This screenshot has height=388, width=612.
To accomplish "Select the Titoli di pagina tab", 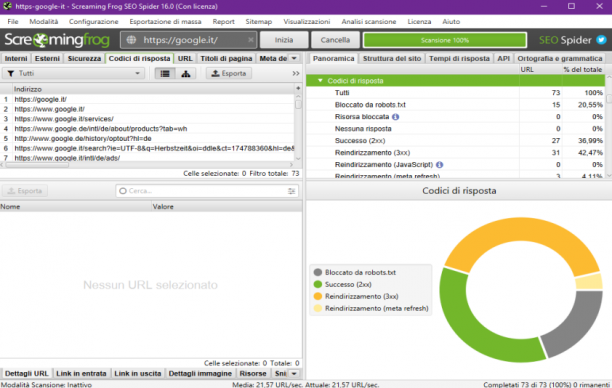I will (226, 59).
